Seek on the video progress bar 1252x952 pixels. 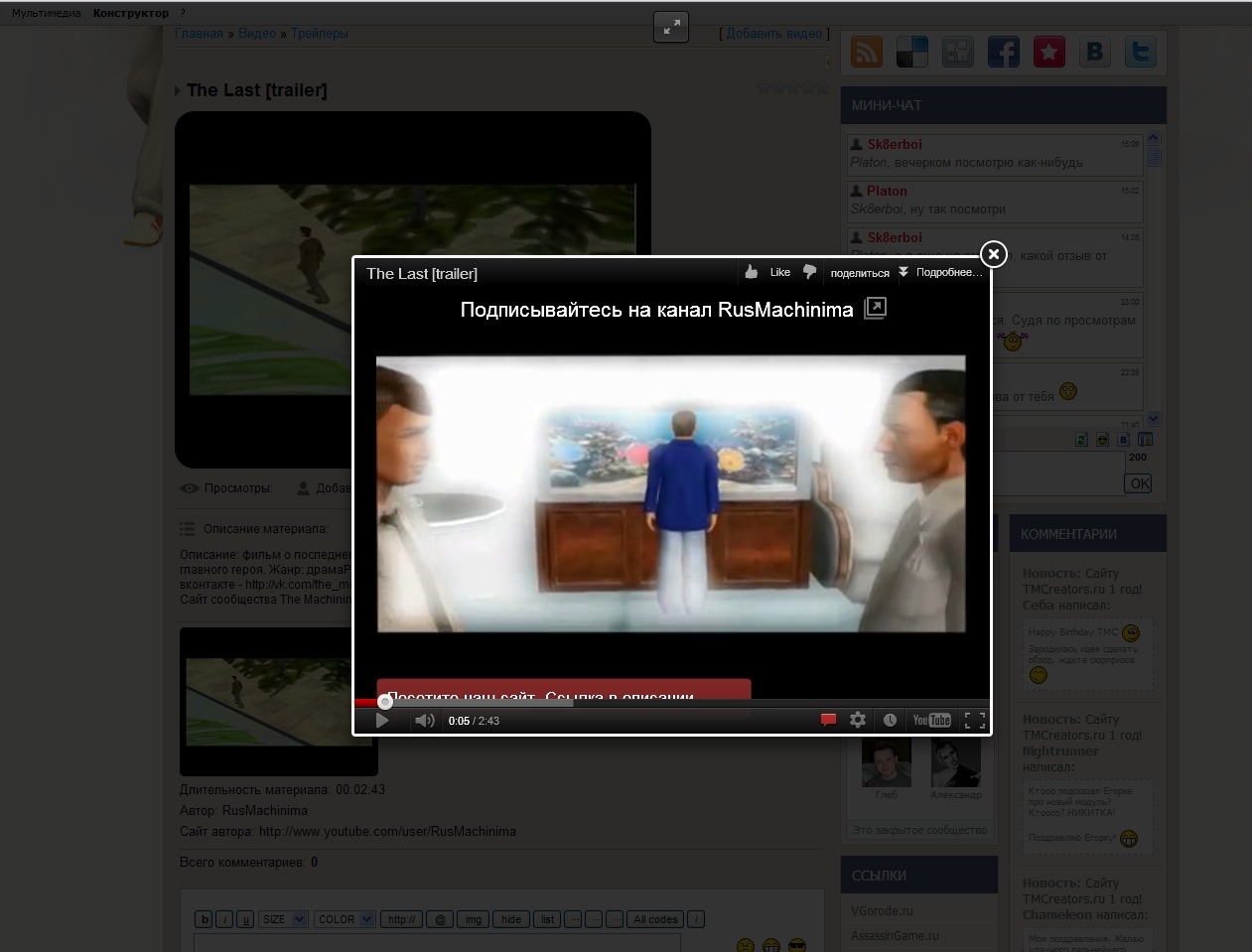pos(671,703)
